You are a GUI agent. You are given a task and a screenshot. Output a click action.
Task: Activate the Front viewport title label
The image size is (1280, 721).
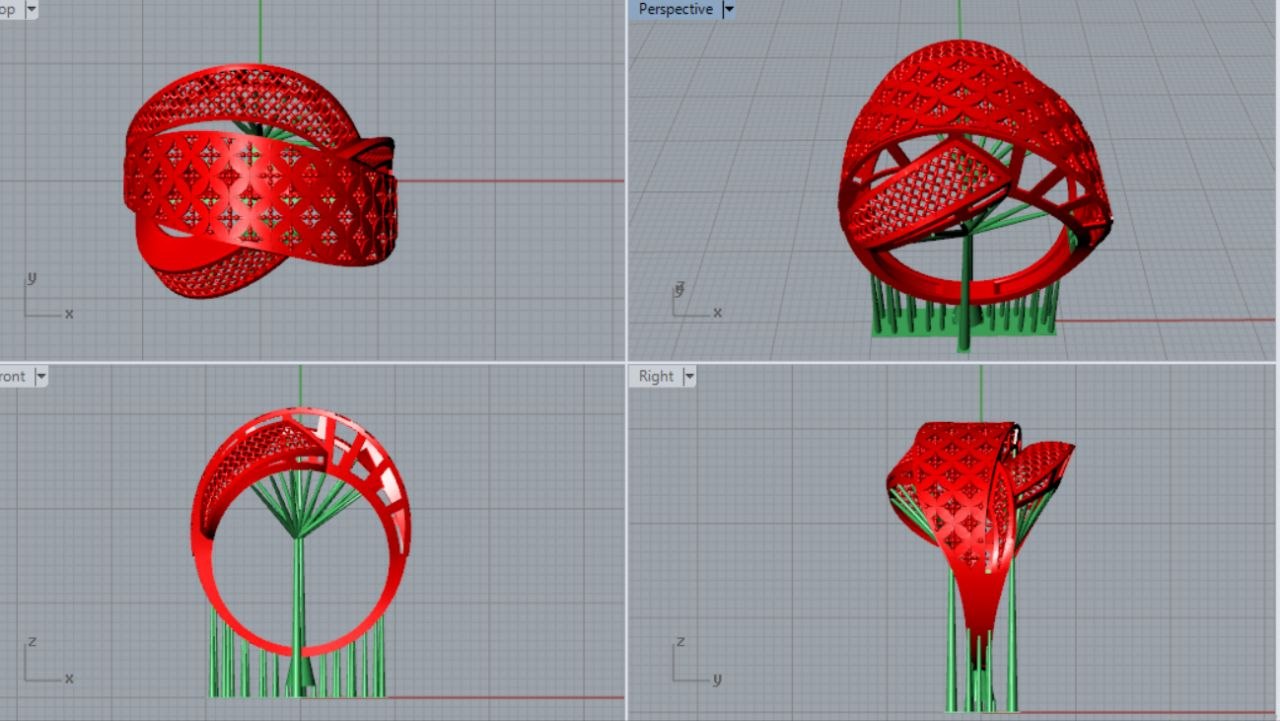(13, 377)
